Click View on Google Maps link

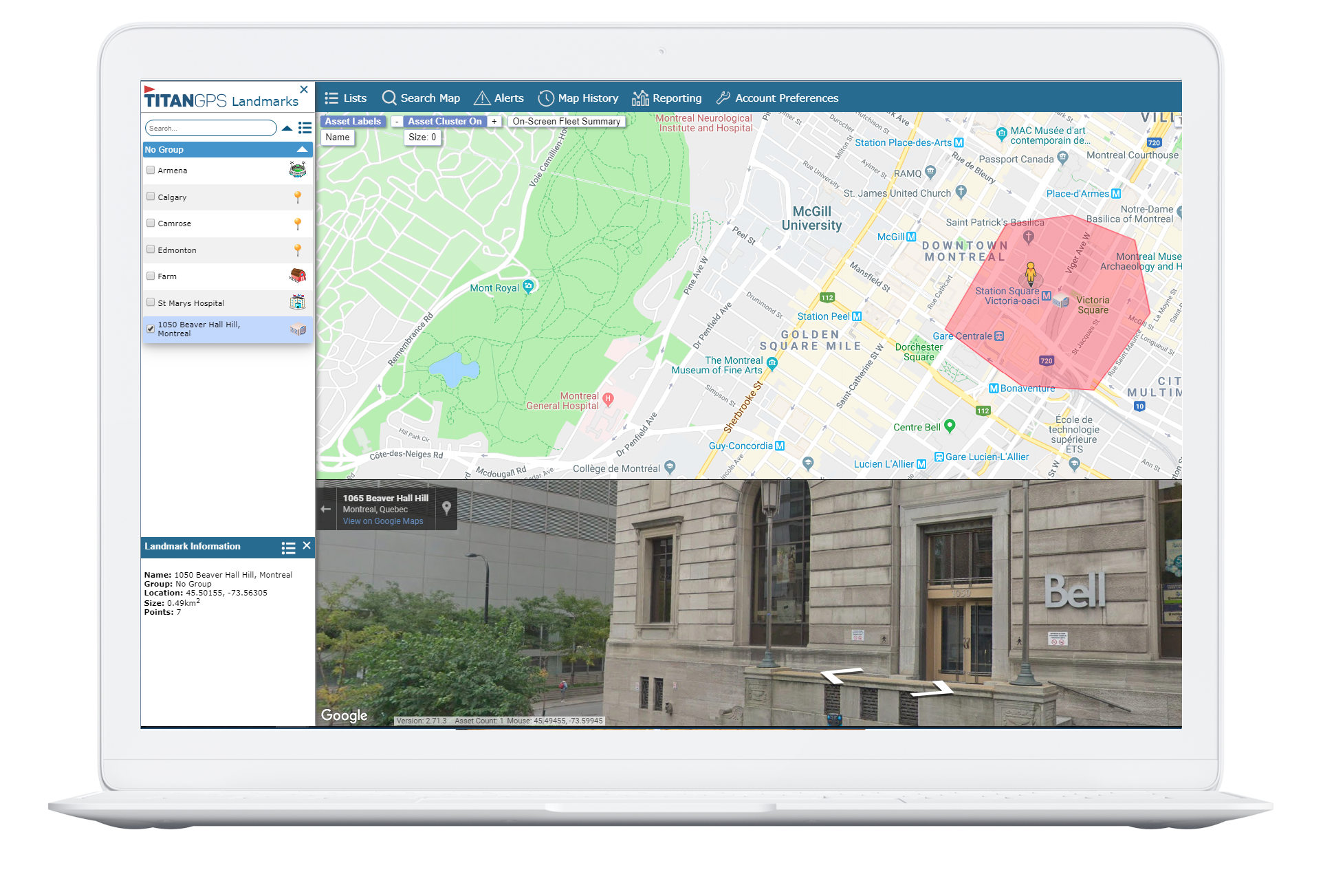[383, 521]
